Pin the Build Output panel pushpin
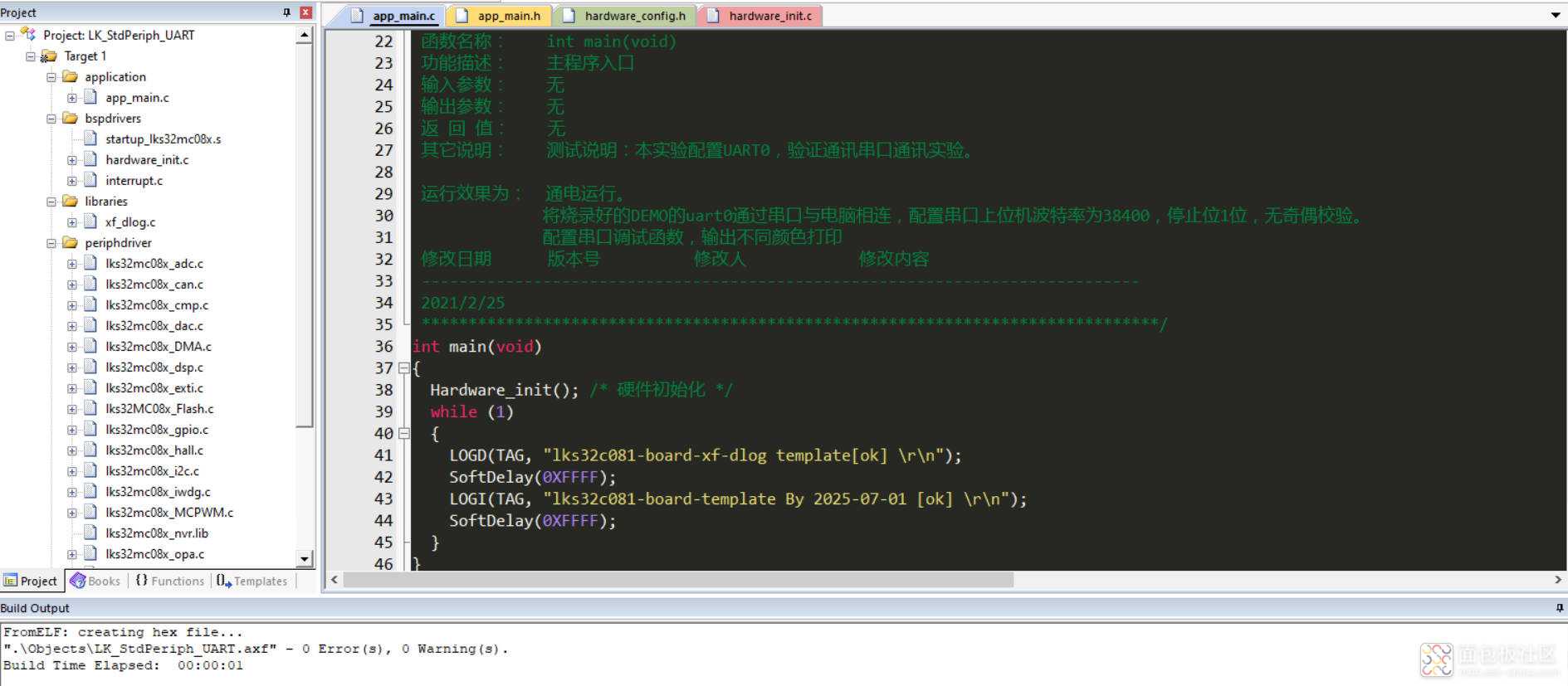Viewport: 1568px width, 686px height. [x=1558, y=608]
